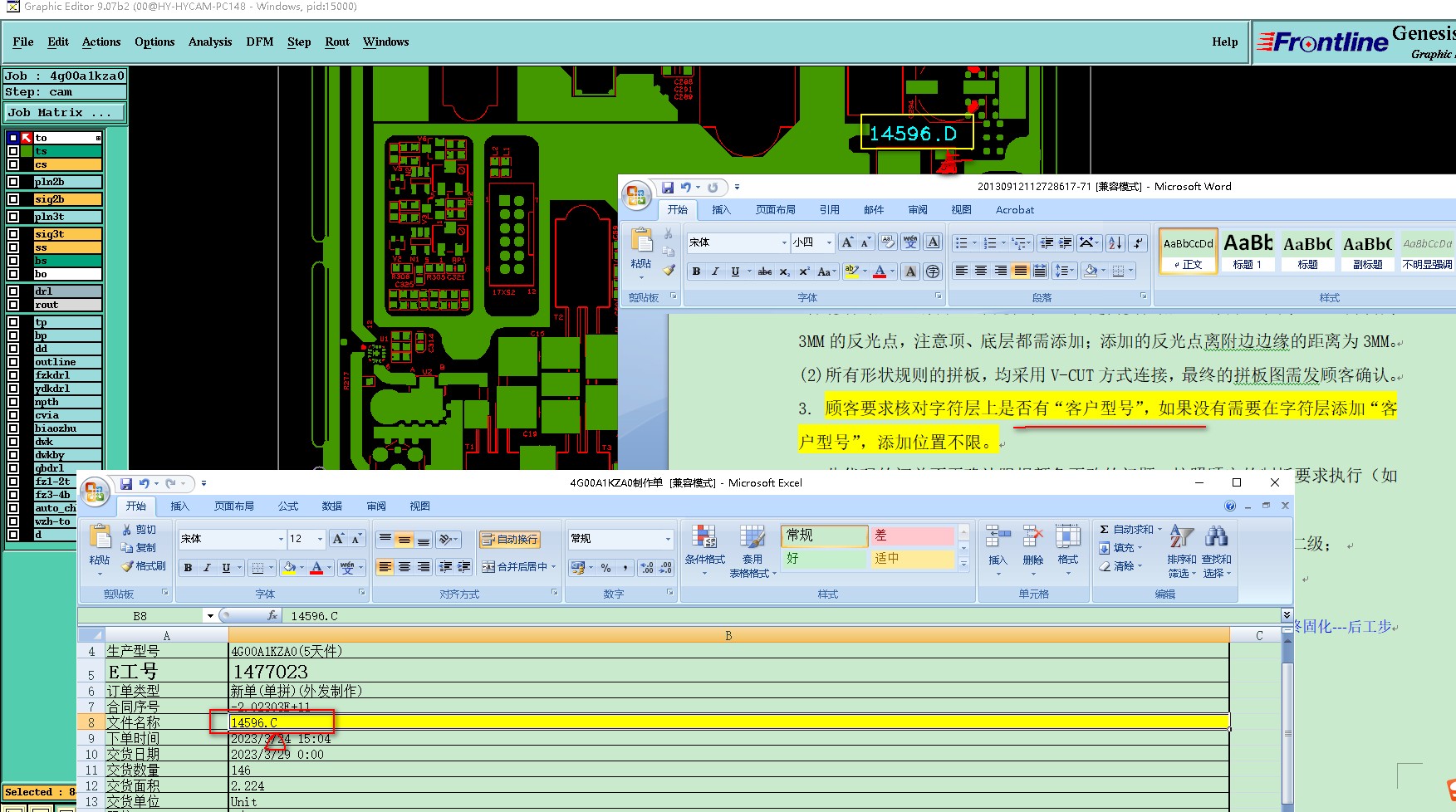Select Excel cell B5 containing 1477023
This screenshot has height=812, width=1456.
[728, 671]
